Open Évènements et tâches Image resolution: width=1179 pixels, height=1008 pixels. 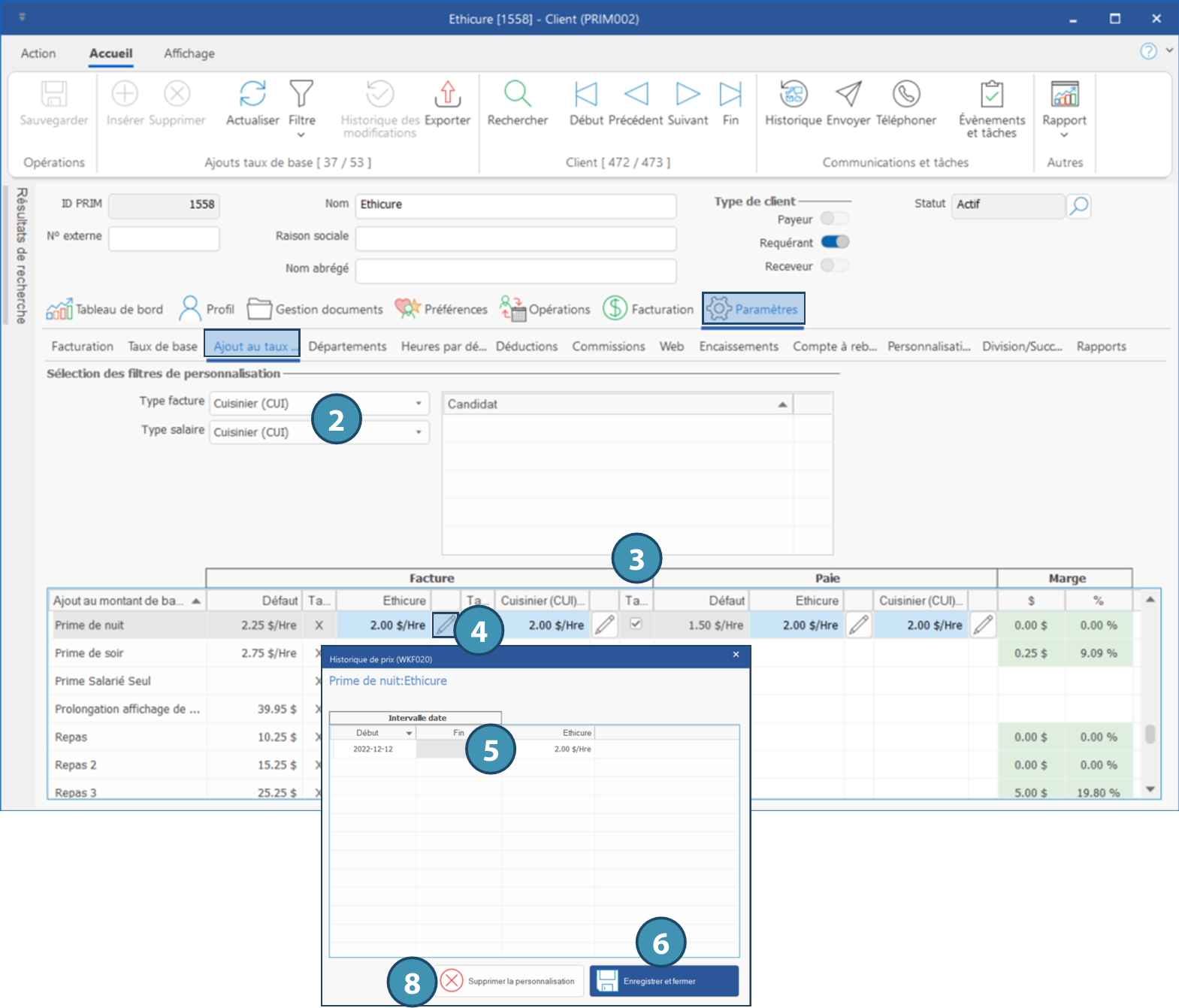point(991,95)
